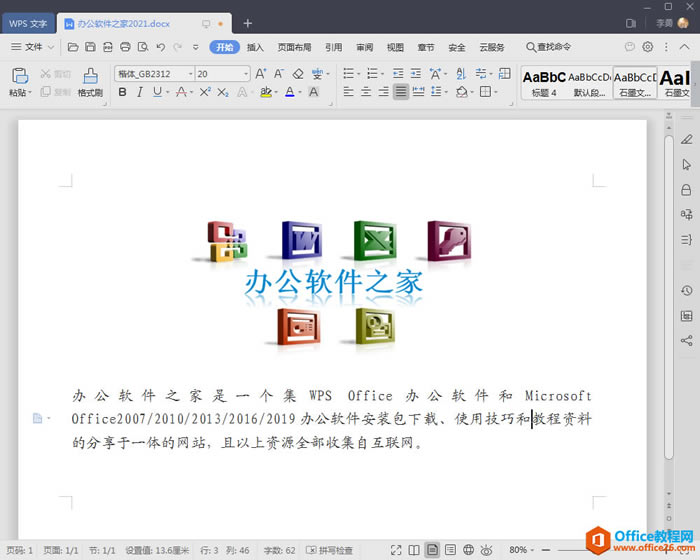Viewport: 700px width, 560px height.
Task: Undo the last action
Action: [161, 47]
